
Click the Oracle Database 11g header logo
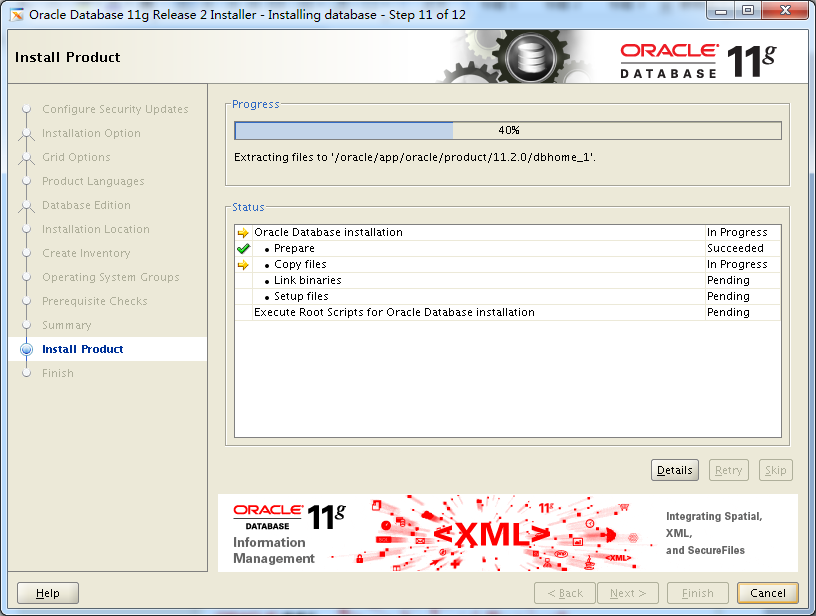coord(698,60)
